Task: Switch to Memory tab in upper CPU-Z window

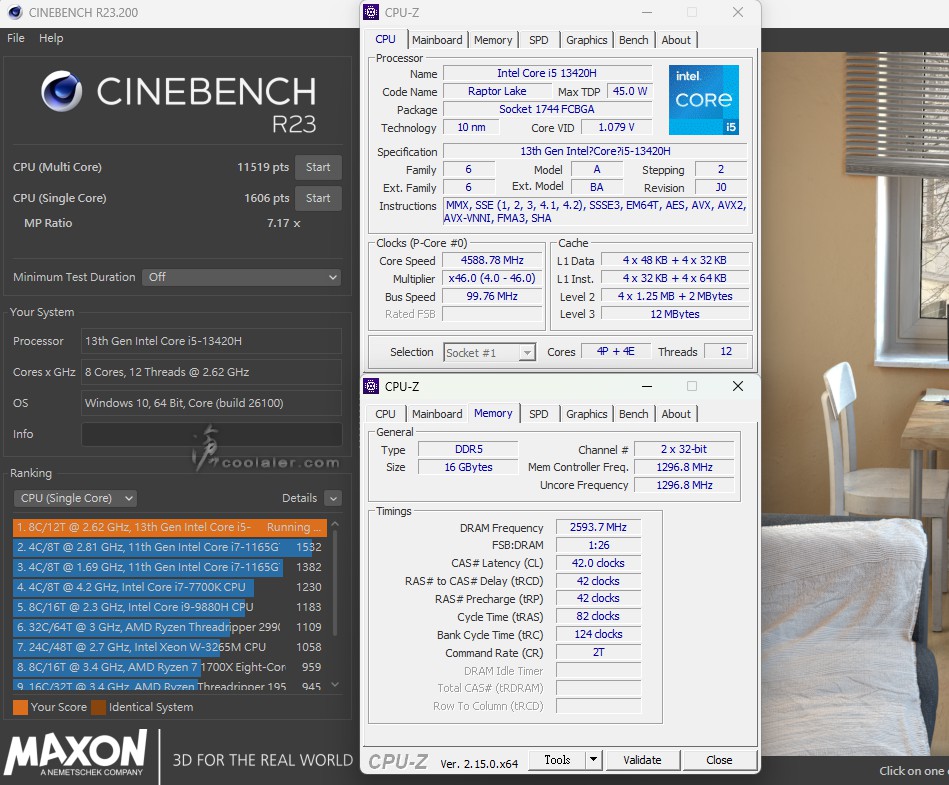Action: tap(493, 40)
